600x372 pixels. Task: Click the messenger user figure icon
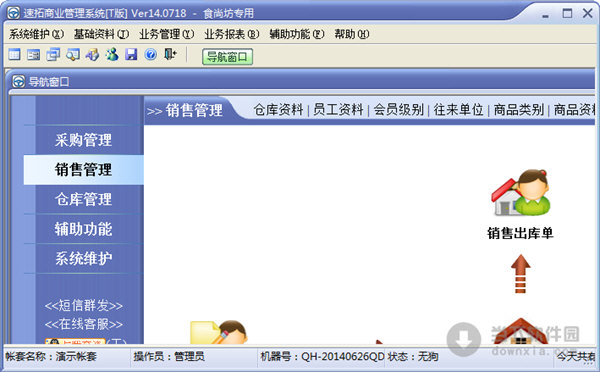click(112, 55)
